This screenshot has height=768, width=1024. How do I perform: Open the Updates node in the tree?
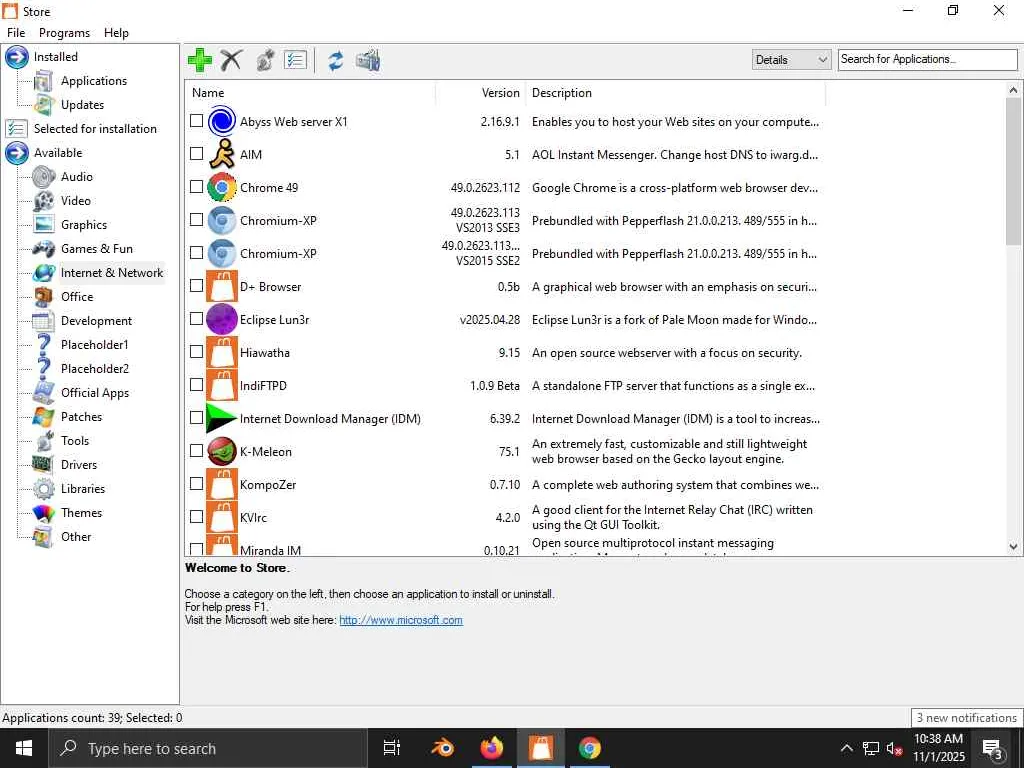[82, 104]
